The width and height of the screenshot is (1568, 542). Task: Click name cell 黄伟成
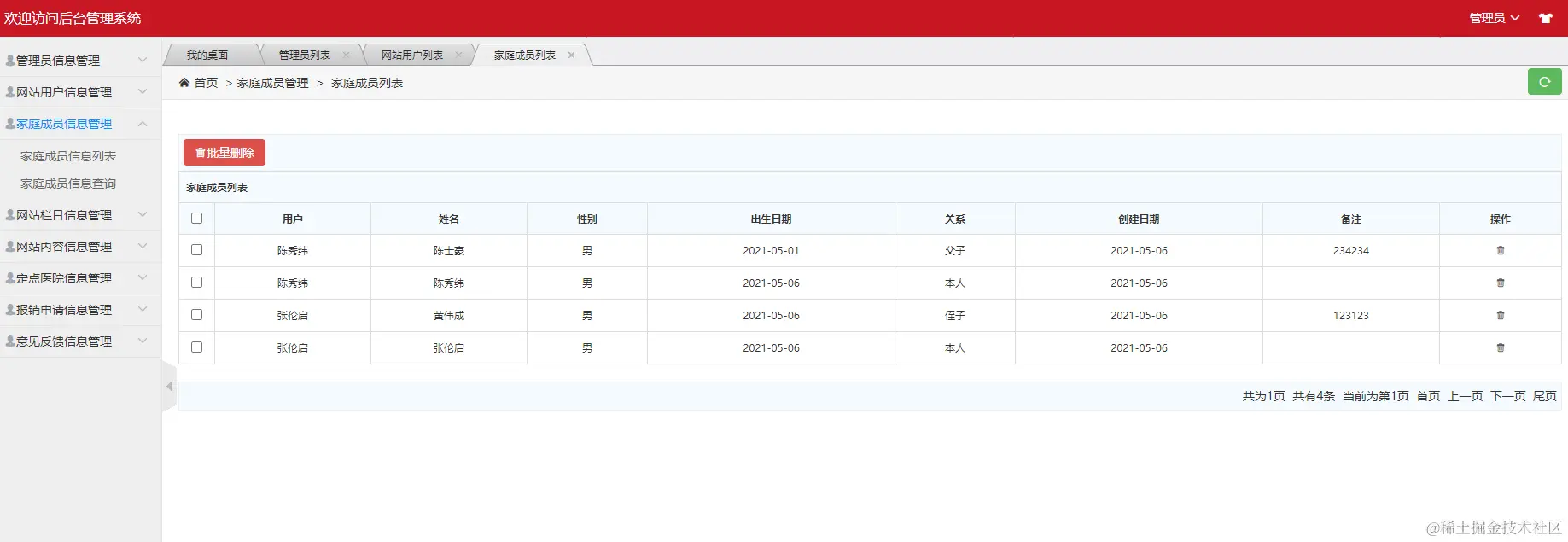(x=449, y=316)
